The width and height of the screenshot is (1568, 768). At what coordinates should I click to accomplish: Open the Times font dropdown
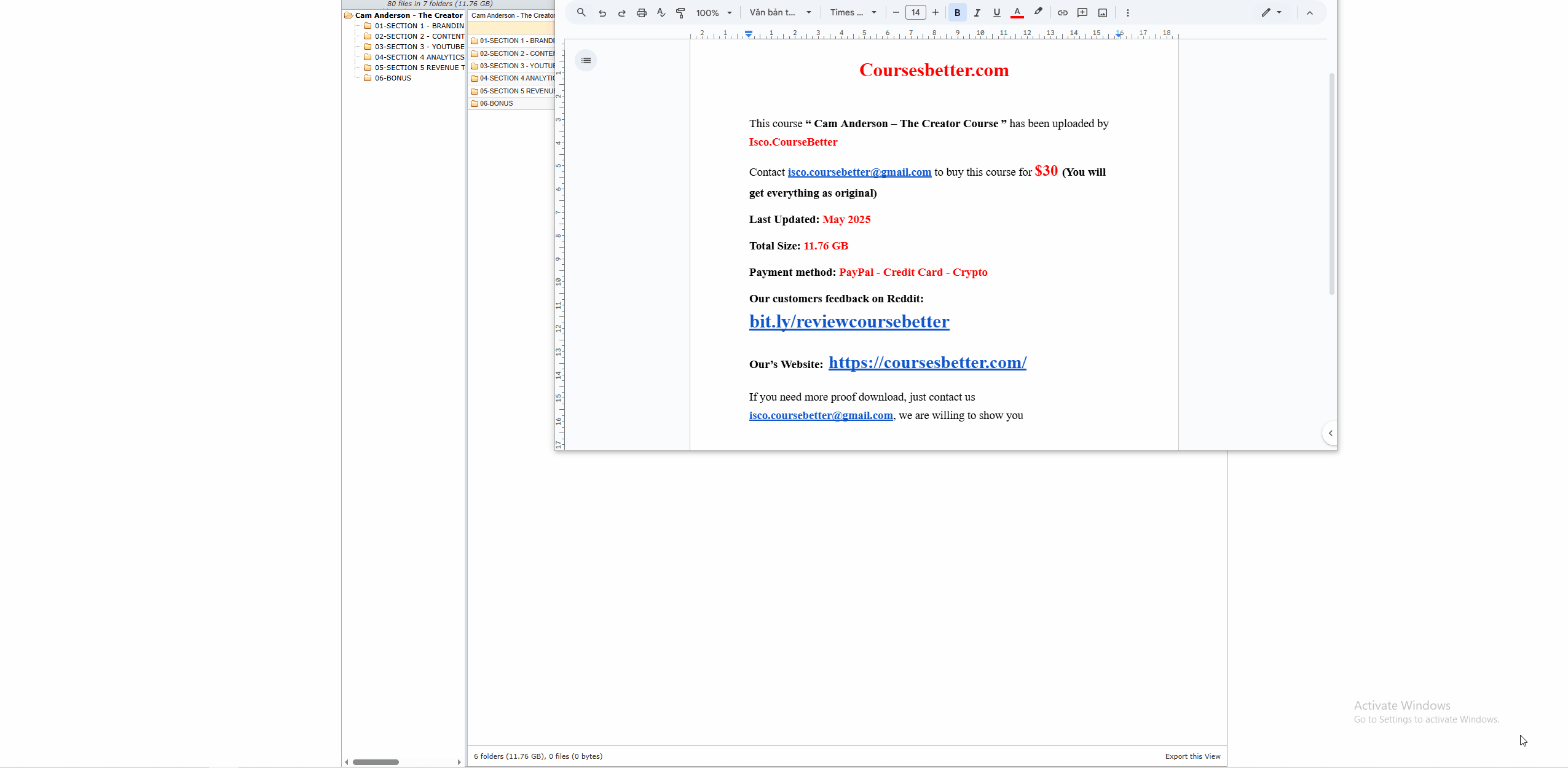coord(853,12)
